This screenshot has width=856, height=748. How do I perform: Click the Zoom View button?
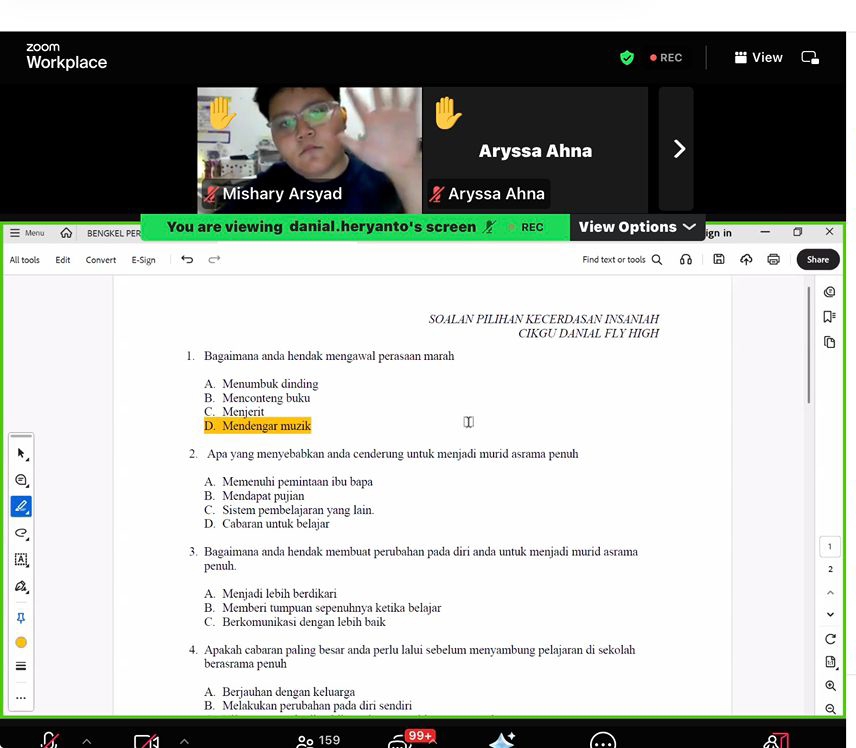(x=758, y=58)
